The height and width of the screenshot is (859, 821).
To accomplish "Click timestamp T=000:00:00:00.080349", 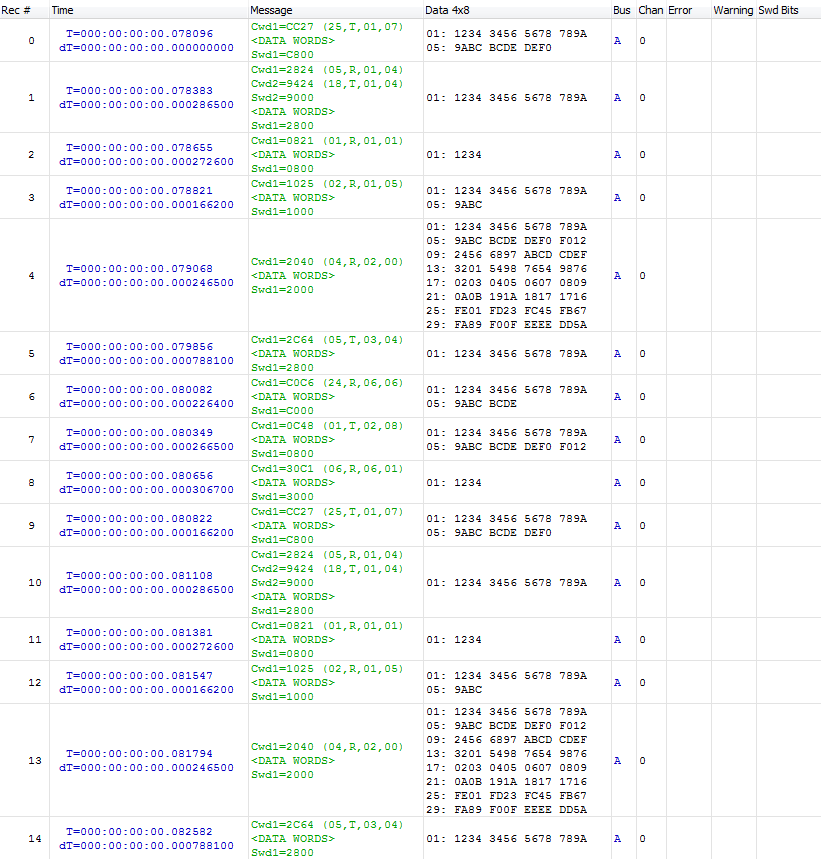I will coord(139,432).
